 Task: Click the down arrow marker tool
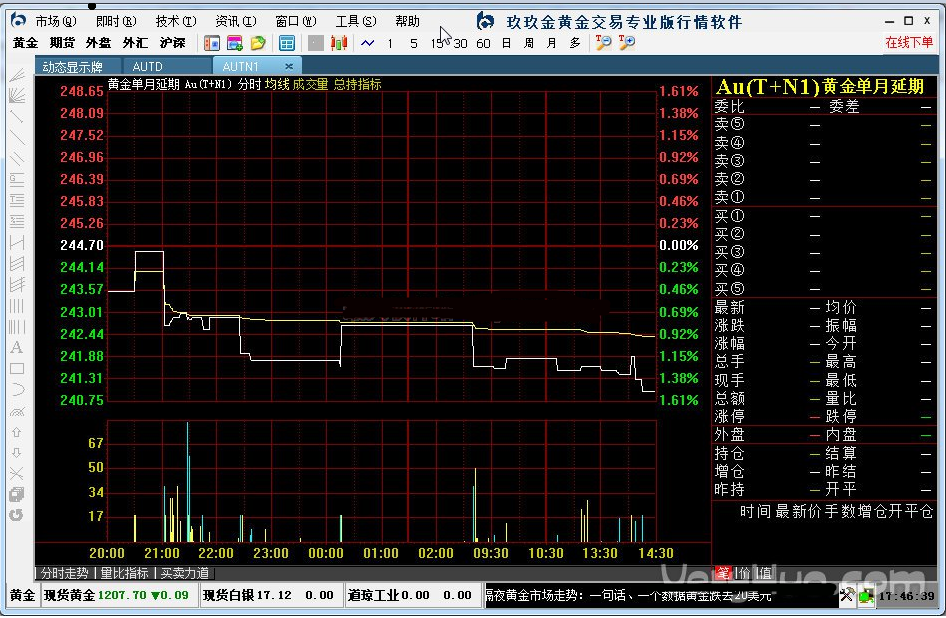[16, 452]
